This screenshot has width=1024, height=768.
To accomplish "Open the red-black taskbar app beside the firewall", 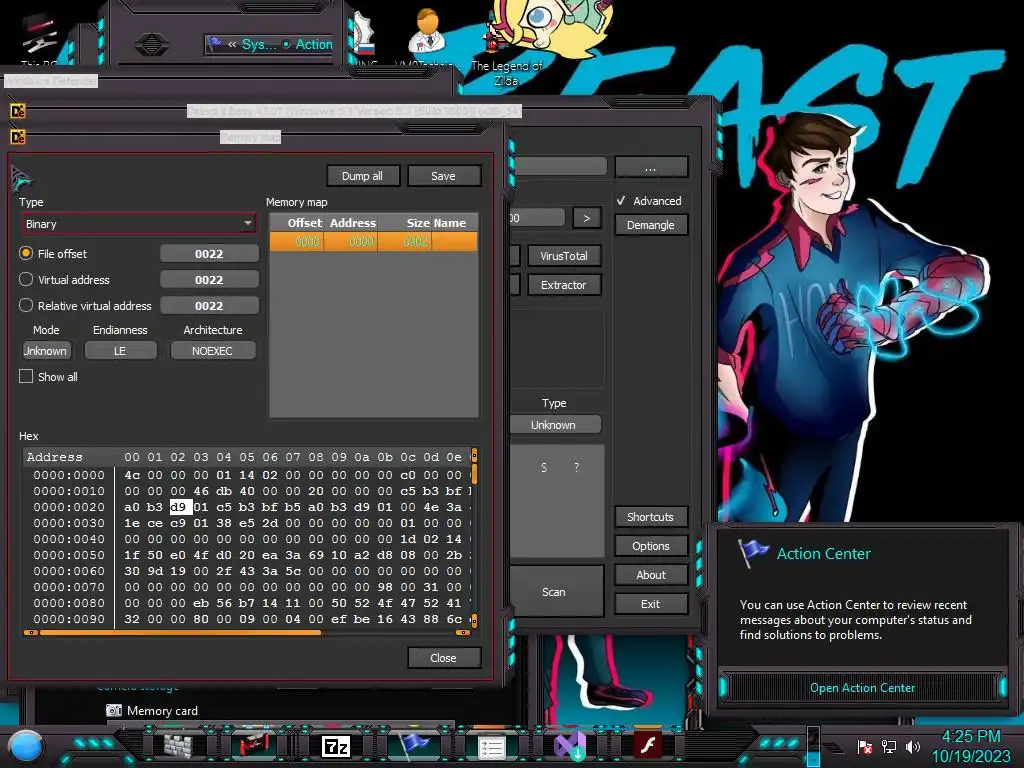I will tap(253, 745).
